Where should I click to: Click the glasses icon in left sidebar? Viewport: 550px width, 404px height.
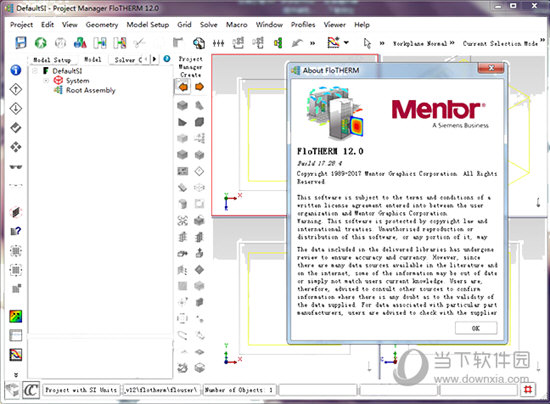16,167
